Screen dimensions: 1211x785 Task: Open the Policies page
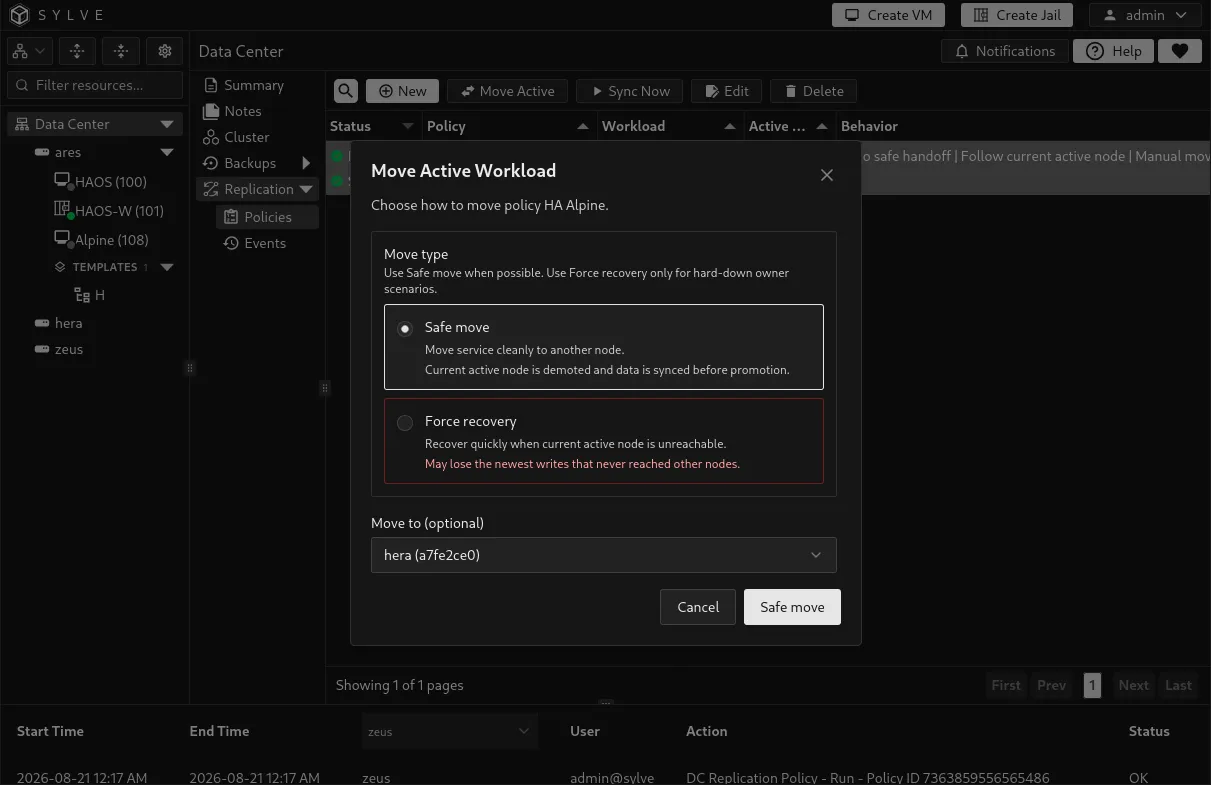click(267, 217)
